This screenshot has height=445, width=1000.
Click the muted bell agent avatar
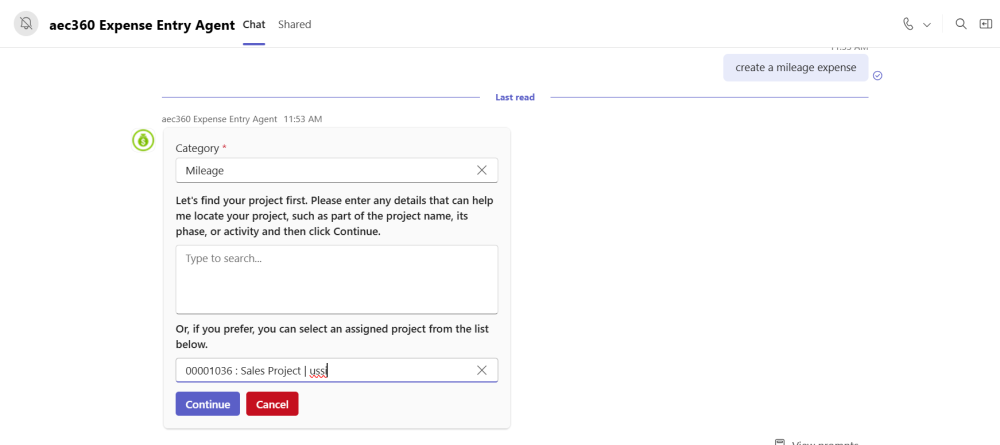point(26,24)
